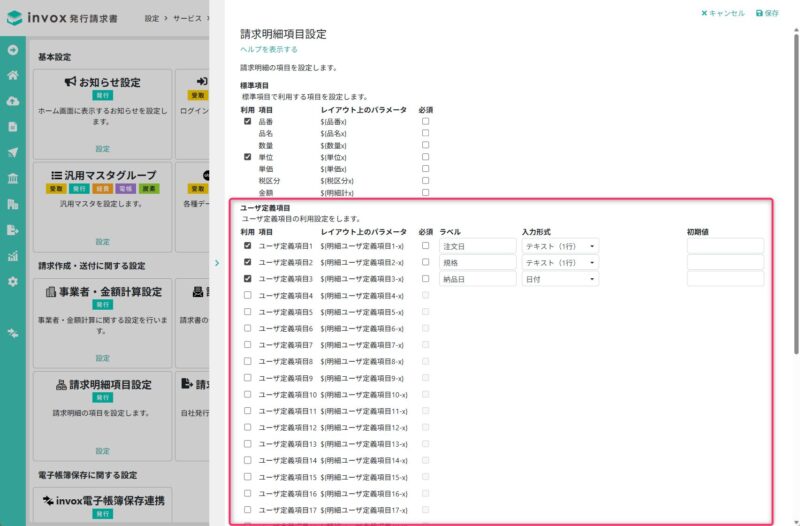Click the キャンセル cancel button
This screenshot has height=526, width=800.
(723, 13)
